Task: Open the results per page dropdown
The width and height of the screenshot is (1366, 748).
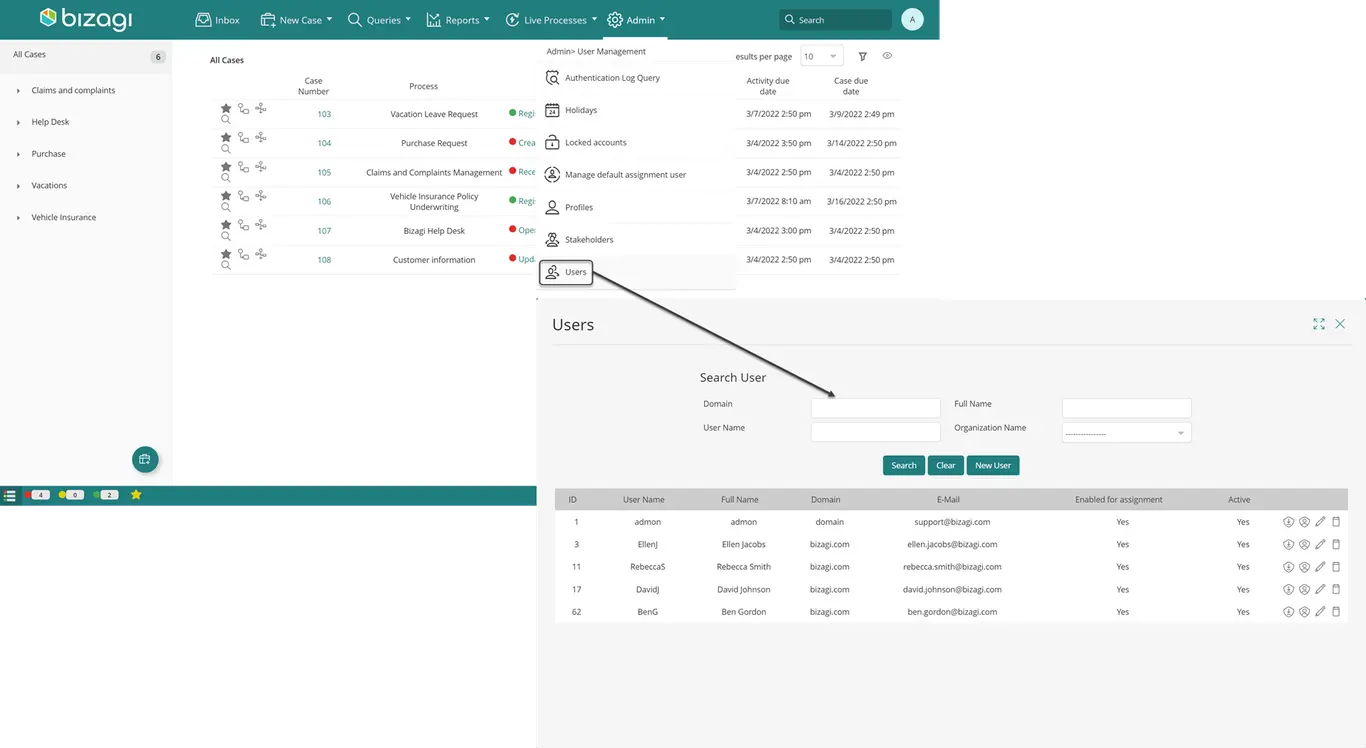Action: (x=821, y=57)
